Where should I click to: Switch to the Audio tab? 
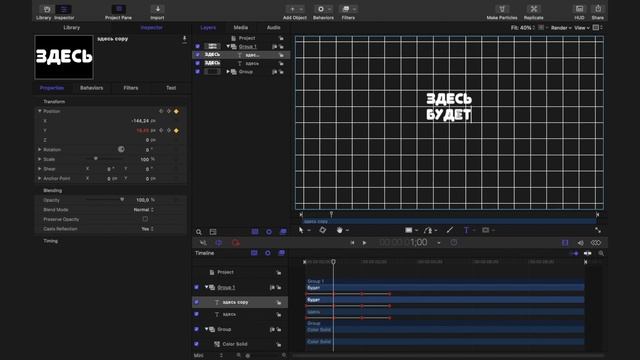(x=273, y=28)
